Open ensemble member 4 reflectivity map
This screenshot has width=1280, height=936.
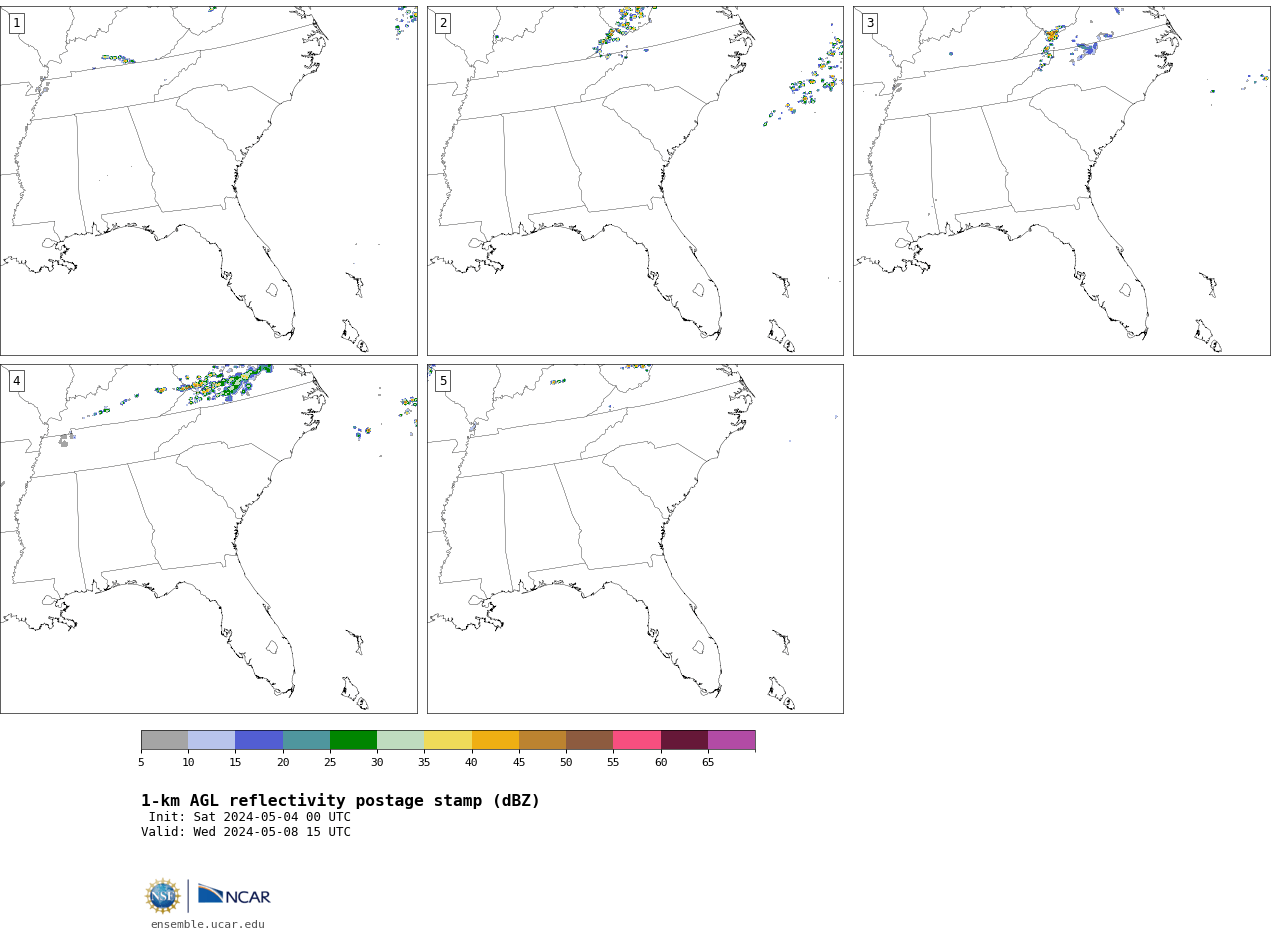coord(209,539)
